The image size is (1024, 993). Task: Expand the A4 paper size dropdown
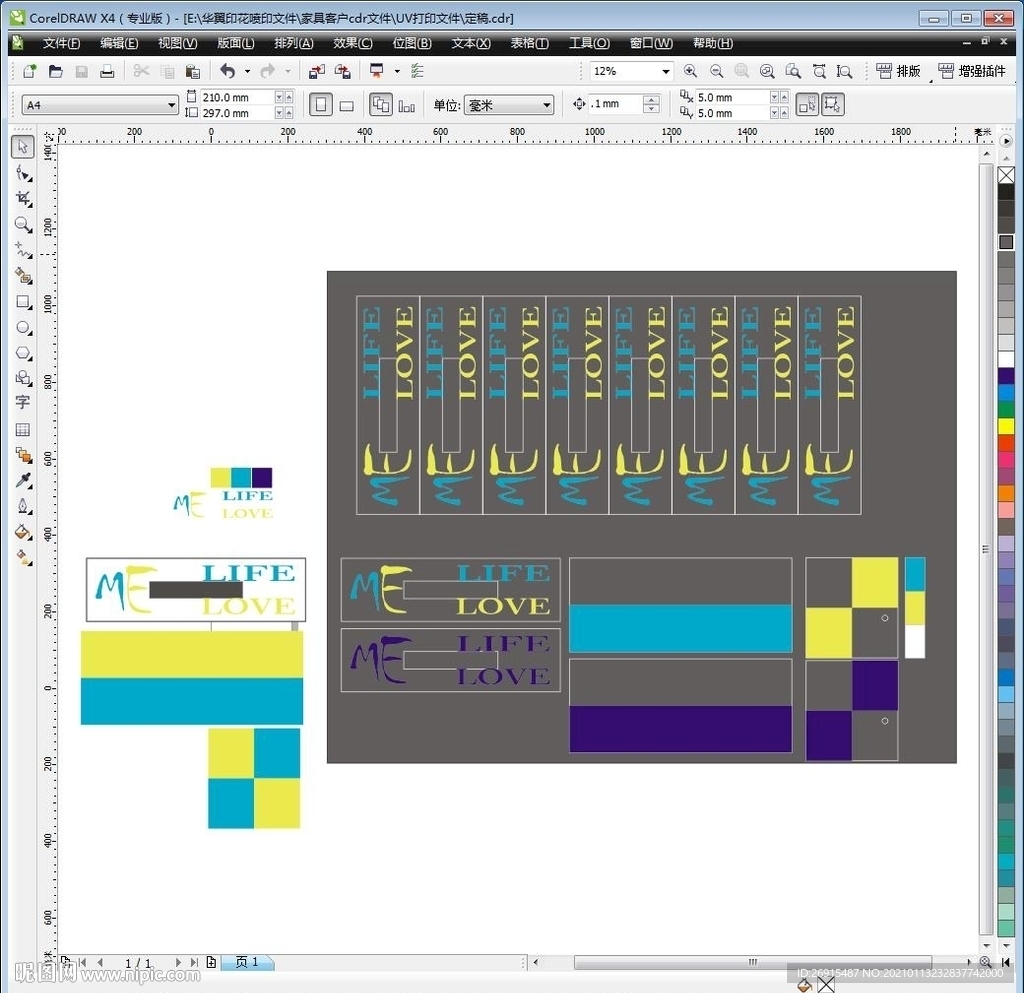click(x=171, y=105)
